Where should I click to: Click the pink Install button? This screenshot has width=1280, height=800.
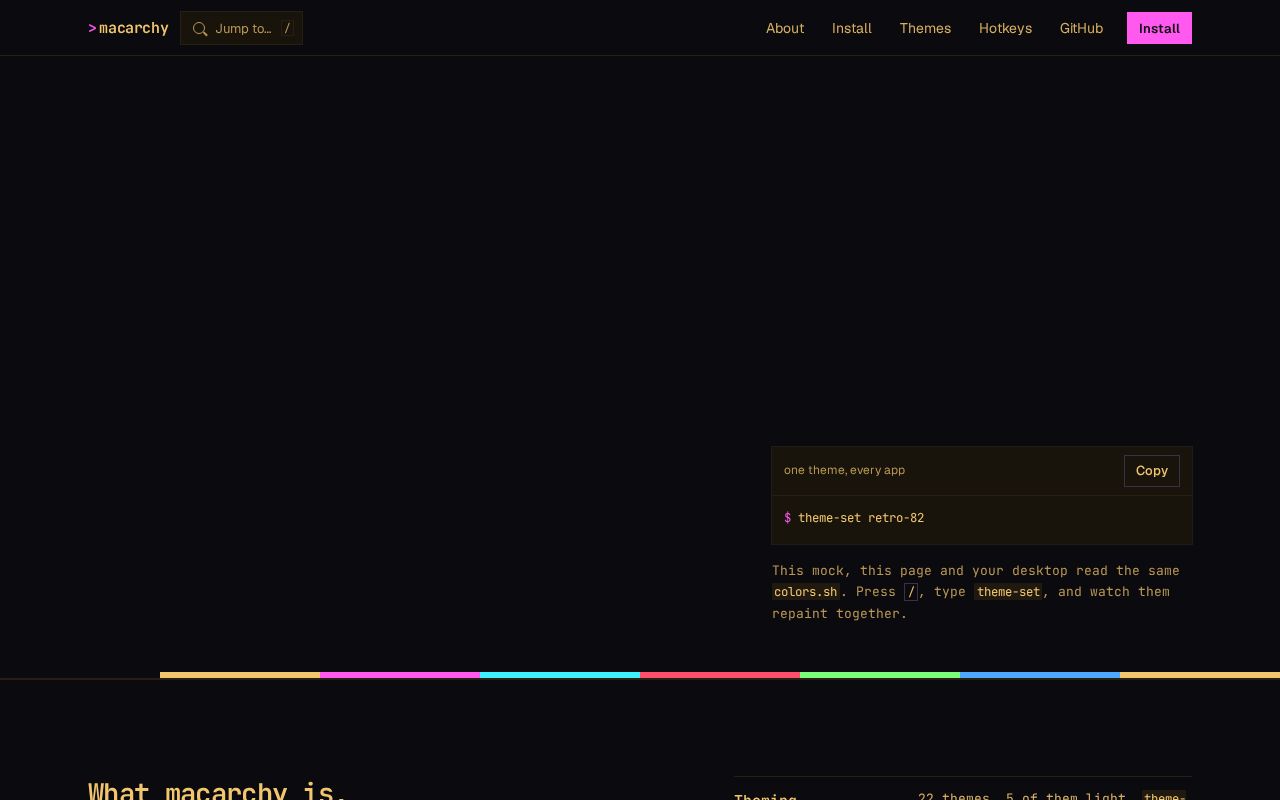tap(1159, 28)
